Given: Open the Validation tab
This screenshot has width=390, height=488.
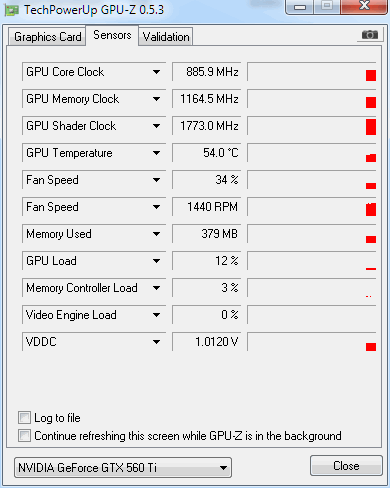Looking at the screenshot, I should (166, 37).
